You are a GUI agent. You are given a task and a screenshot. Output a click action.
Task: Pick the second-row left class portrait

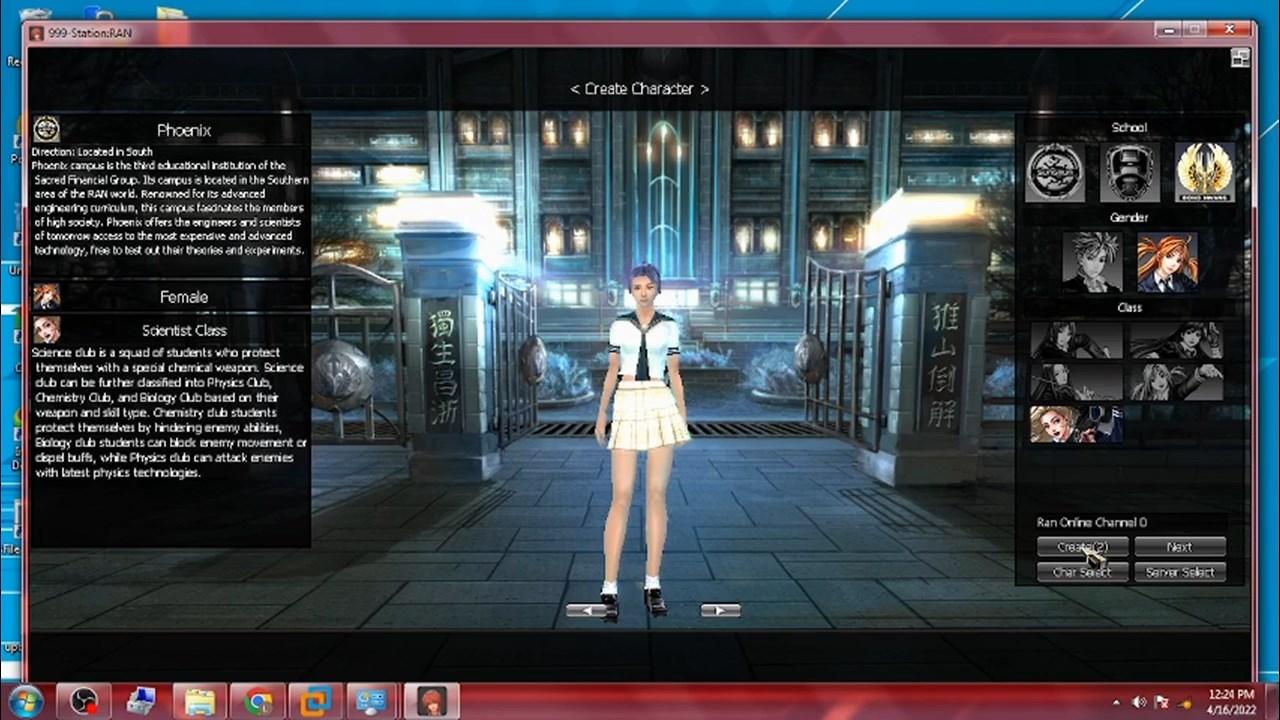[1077, 382]
